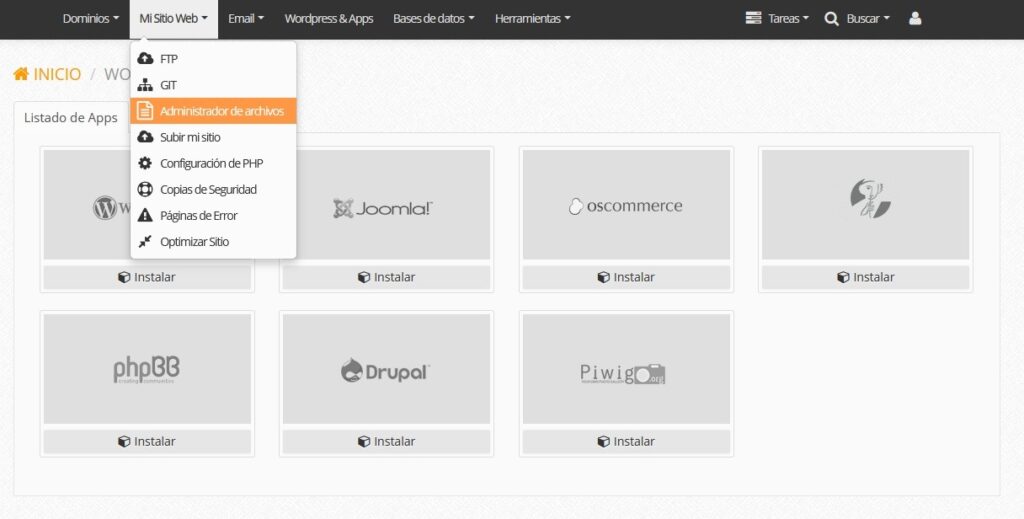Image resolution: width=1024 pixels, height=519 pixels.
Task: Select GIT from the menu
Action: [x=213, y=85]
